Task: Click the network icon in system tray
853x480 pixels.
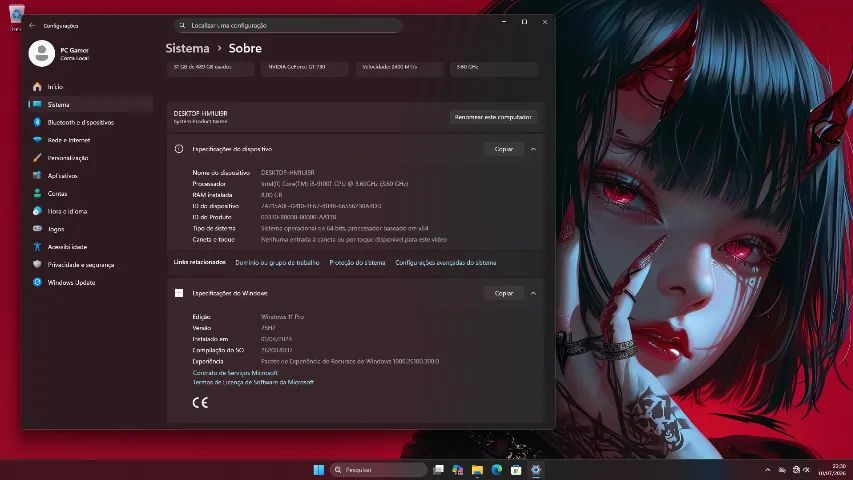Action: pyautogui.click(x=796, y=470)
